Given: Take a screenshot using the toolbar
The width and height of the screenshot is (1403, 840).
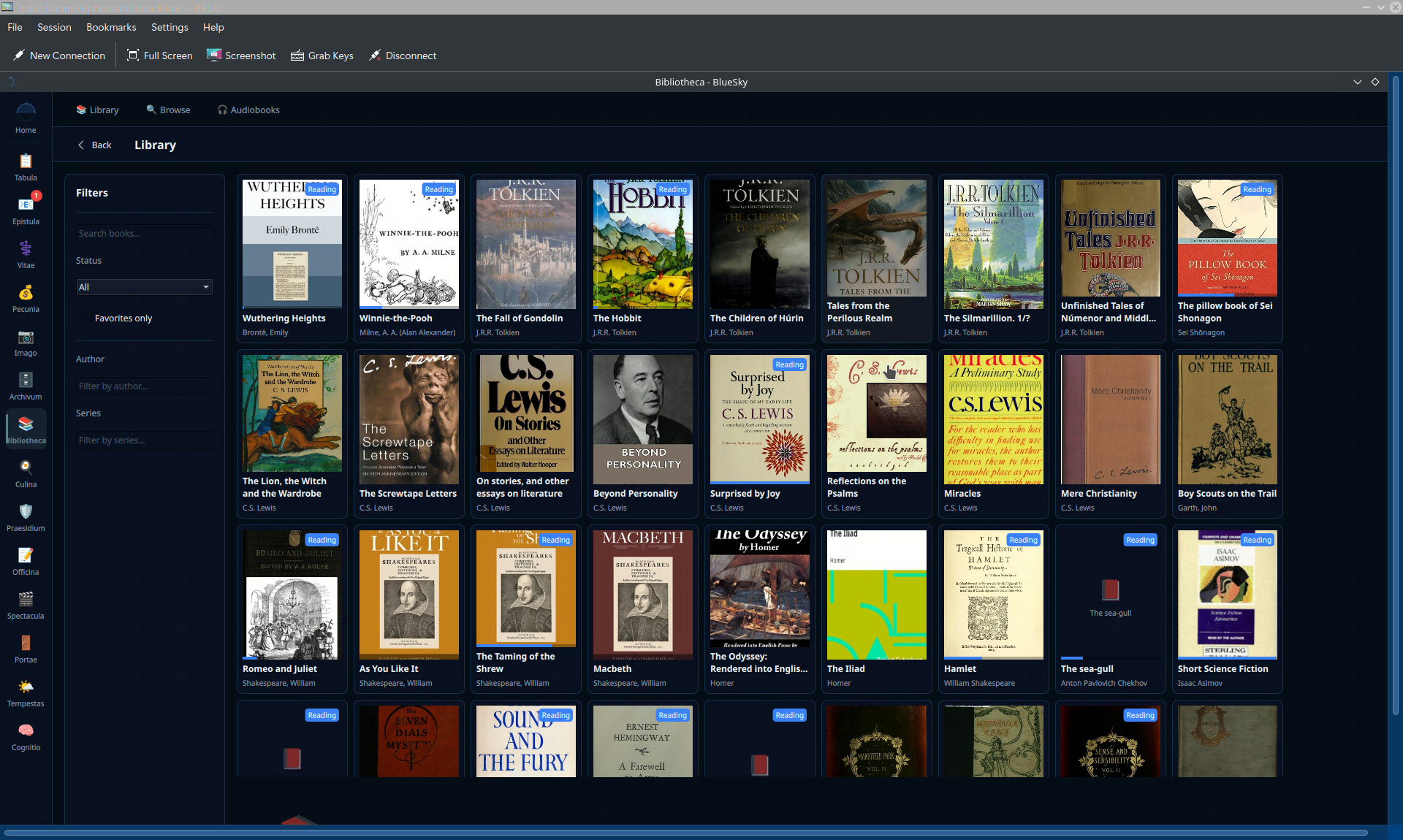Looking at the screenshot, I should click(x=241, y=56).
